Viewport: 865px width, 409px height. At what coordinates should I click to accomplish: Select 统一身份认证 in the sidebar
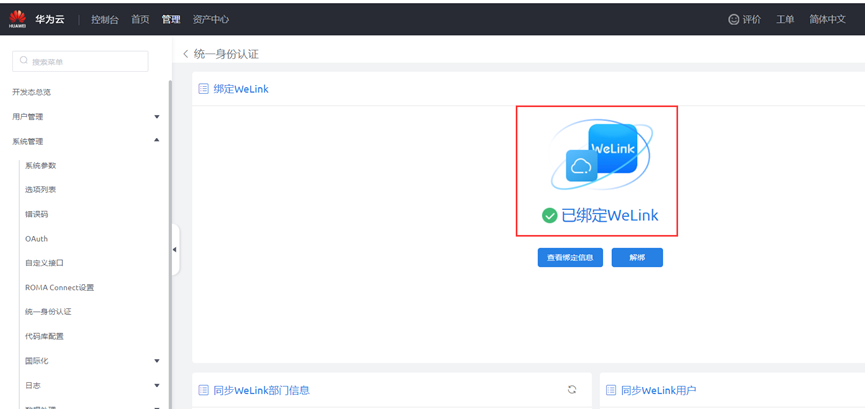pyautogui.click(x=48, y=312)
